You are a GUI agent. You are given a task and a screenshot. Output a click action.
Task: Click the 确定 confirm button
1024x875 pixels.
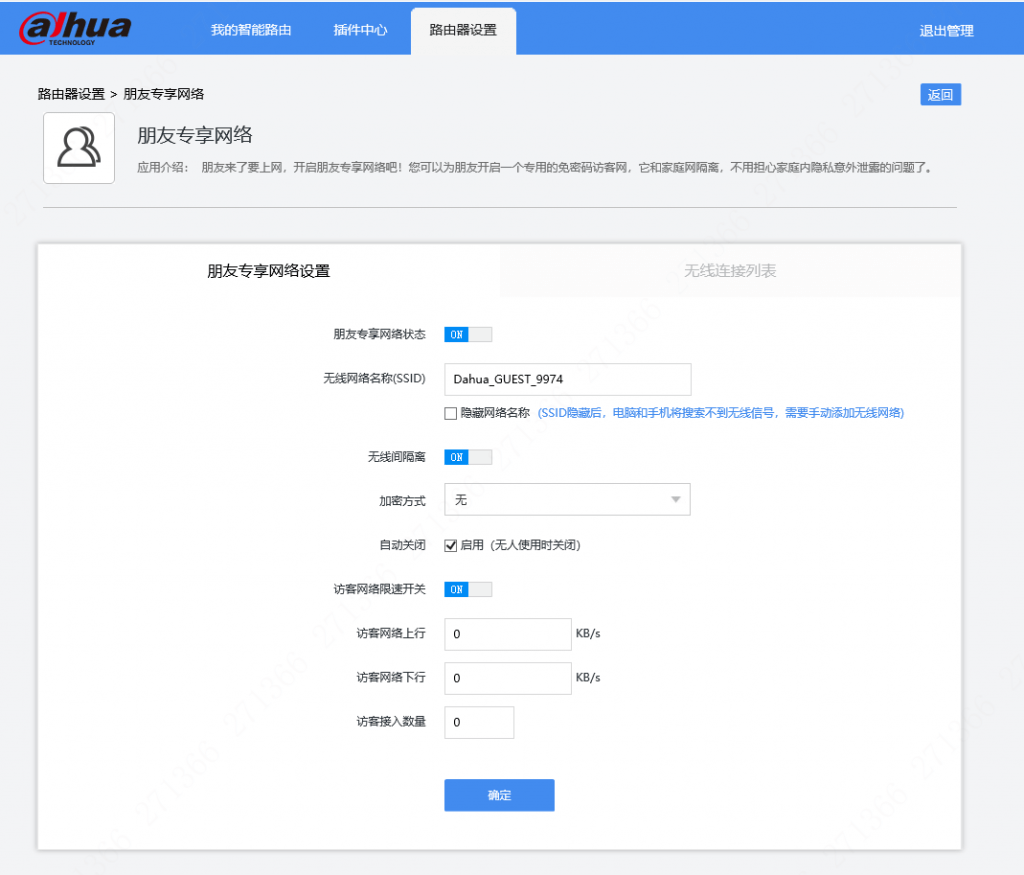click(499, 795)
